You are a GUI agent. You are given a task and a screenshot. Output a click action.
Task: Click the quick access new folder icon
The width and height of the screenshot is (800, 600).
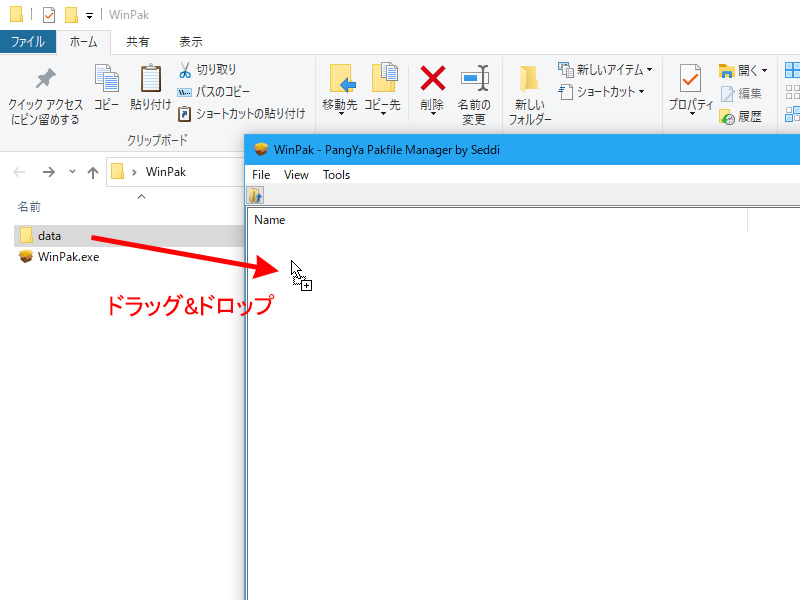pyautogui.click(x=71, y=15)
